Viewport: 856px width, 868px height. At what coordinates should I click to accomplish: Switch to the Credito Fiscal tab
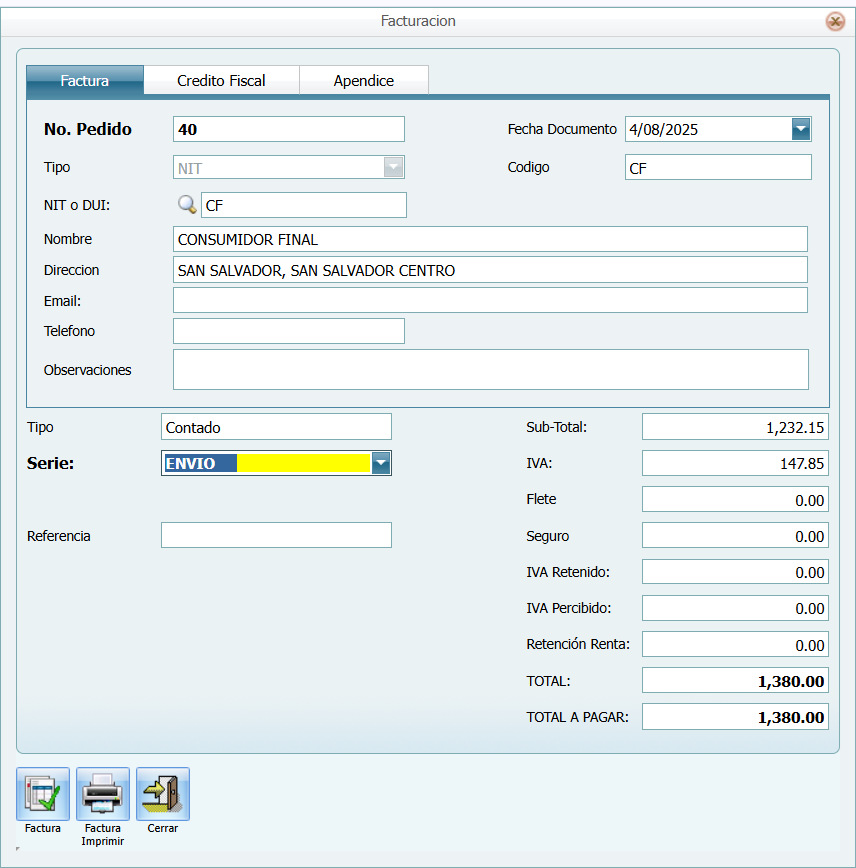[221, 81]
